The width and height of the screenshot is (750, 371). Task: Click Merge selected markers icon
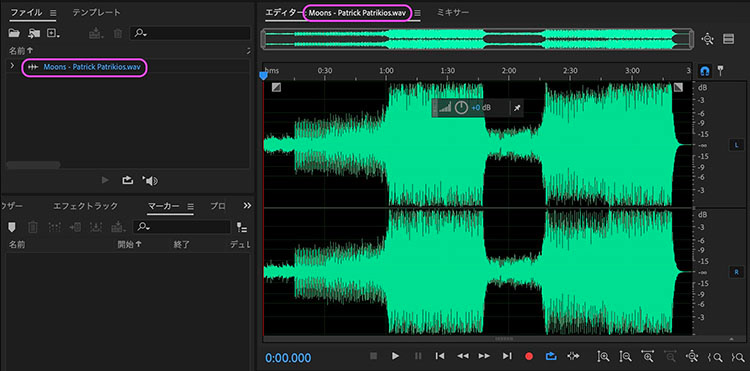55,227
